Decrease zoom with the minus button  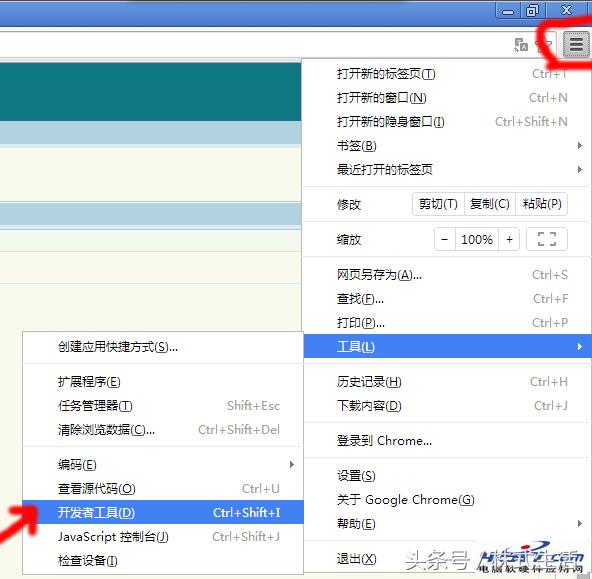pos(445,239)
